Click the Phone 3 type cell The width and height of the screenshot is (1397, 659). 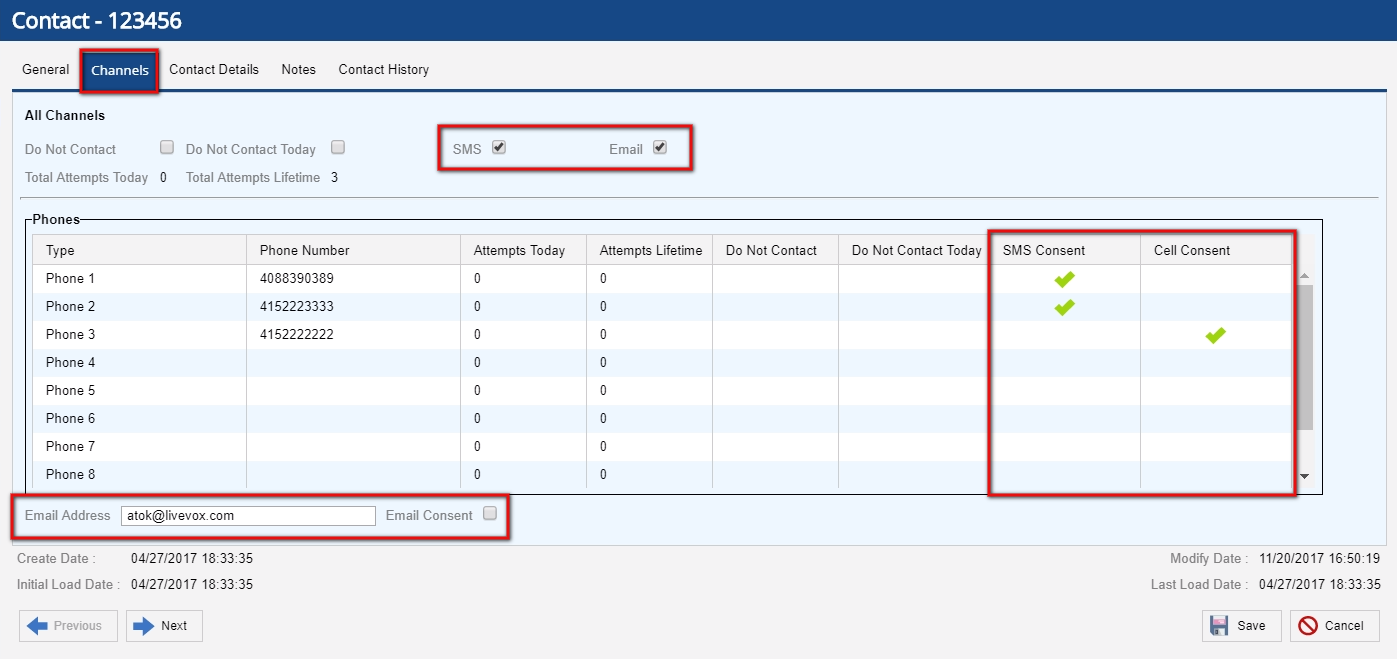click(x=139, y=335)
